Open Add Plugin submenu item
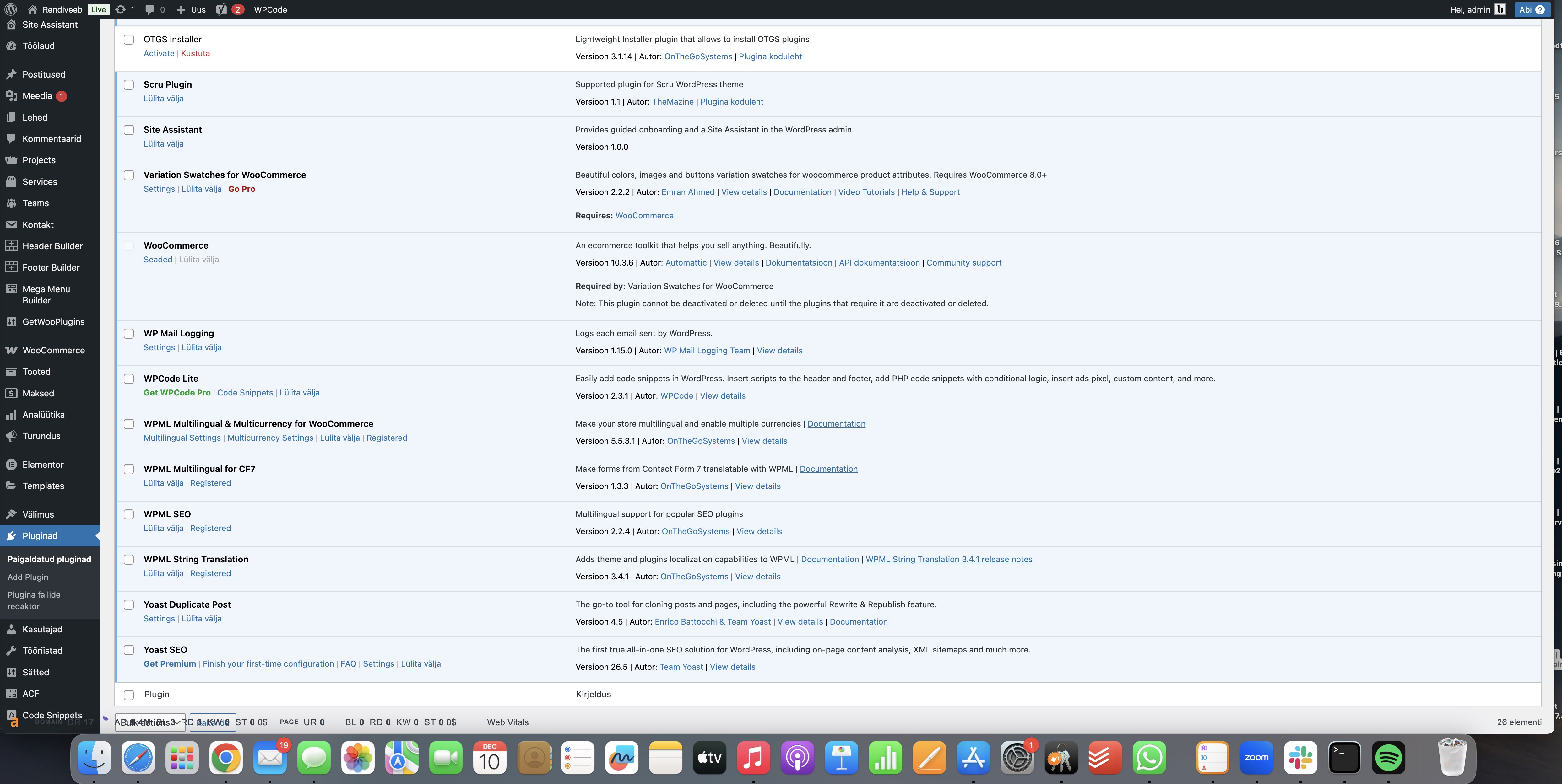The height and width of the screenshot is (784, 1562). pyautogui.click(x=28, y=577)
